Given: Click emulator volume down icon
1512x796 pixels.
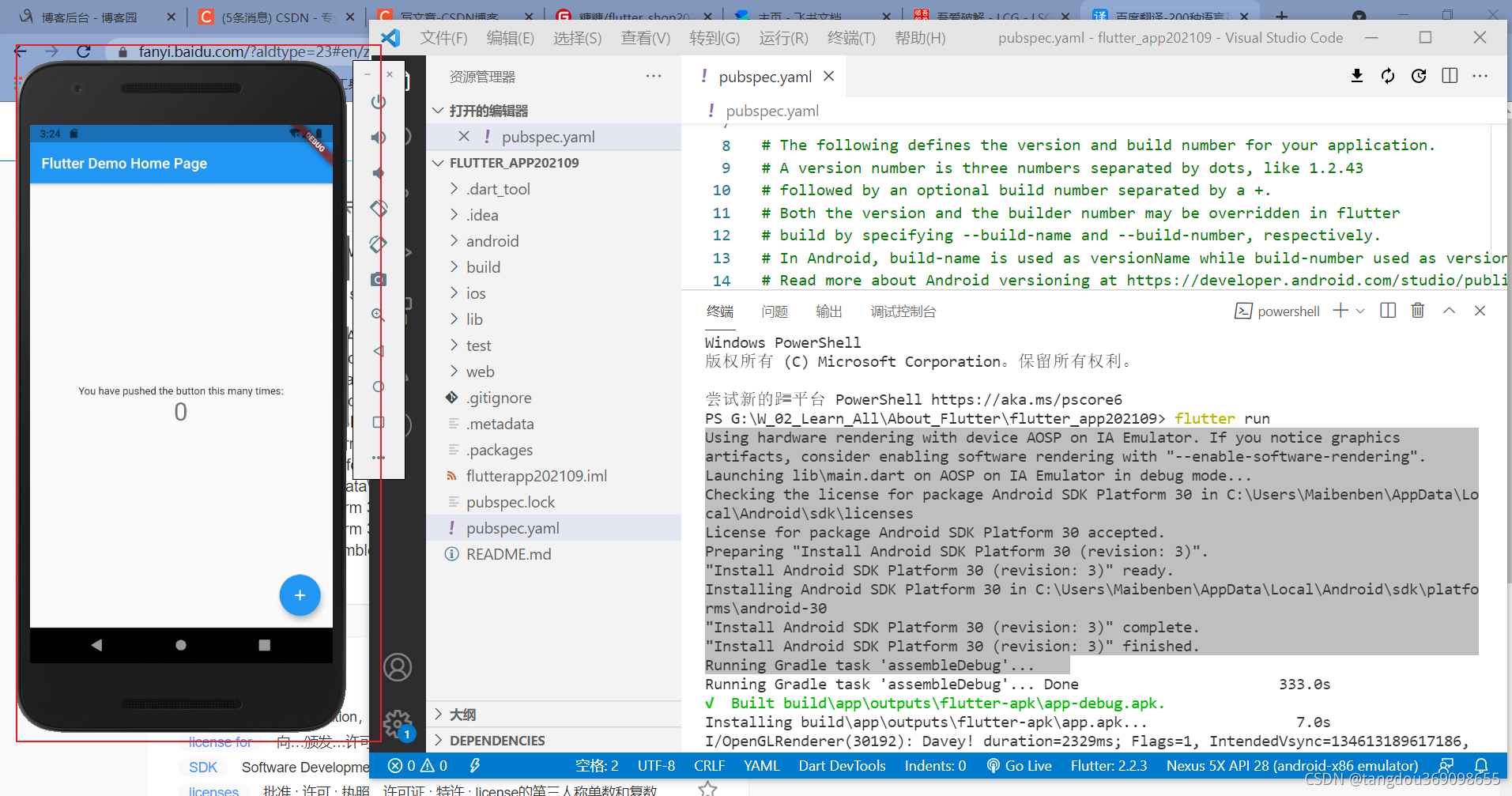Looking at the screenshot, I should pos(379,173).
